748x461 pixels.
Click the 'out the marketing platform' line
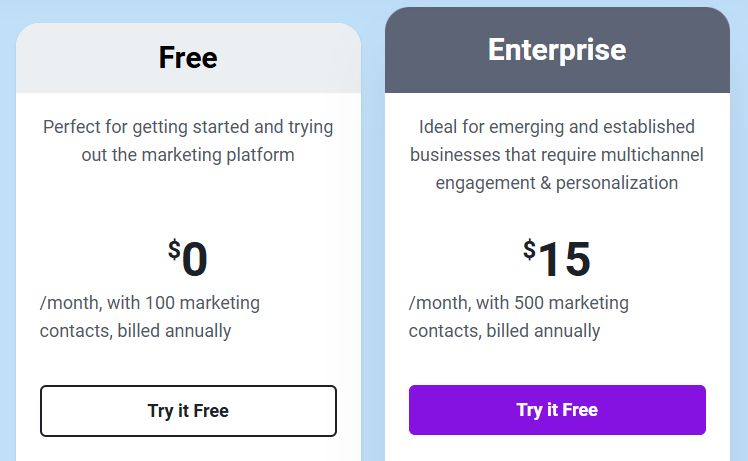tap(188, 155)
